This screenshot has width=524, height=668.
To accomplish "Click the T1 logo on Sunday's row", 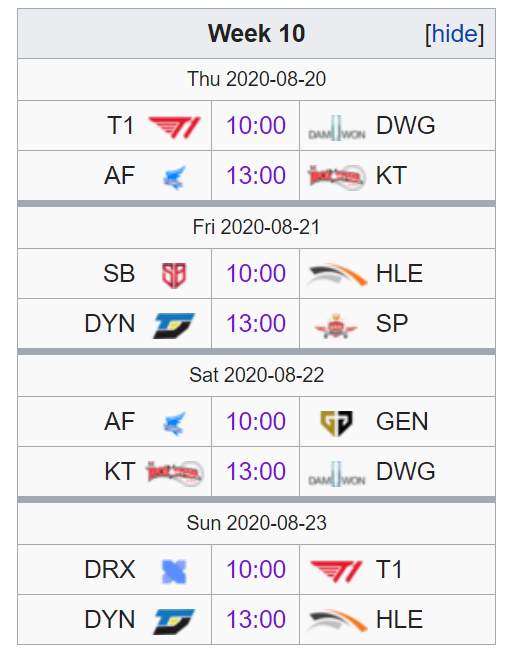I will 337,571.
